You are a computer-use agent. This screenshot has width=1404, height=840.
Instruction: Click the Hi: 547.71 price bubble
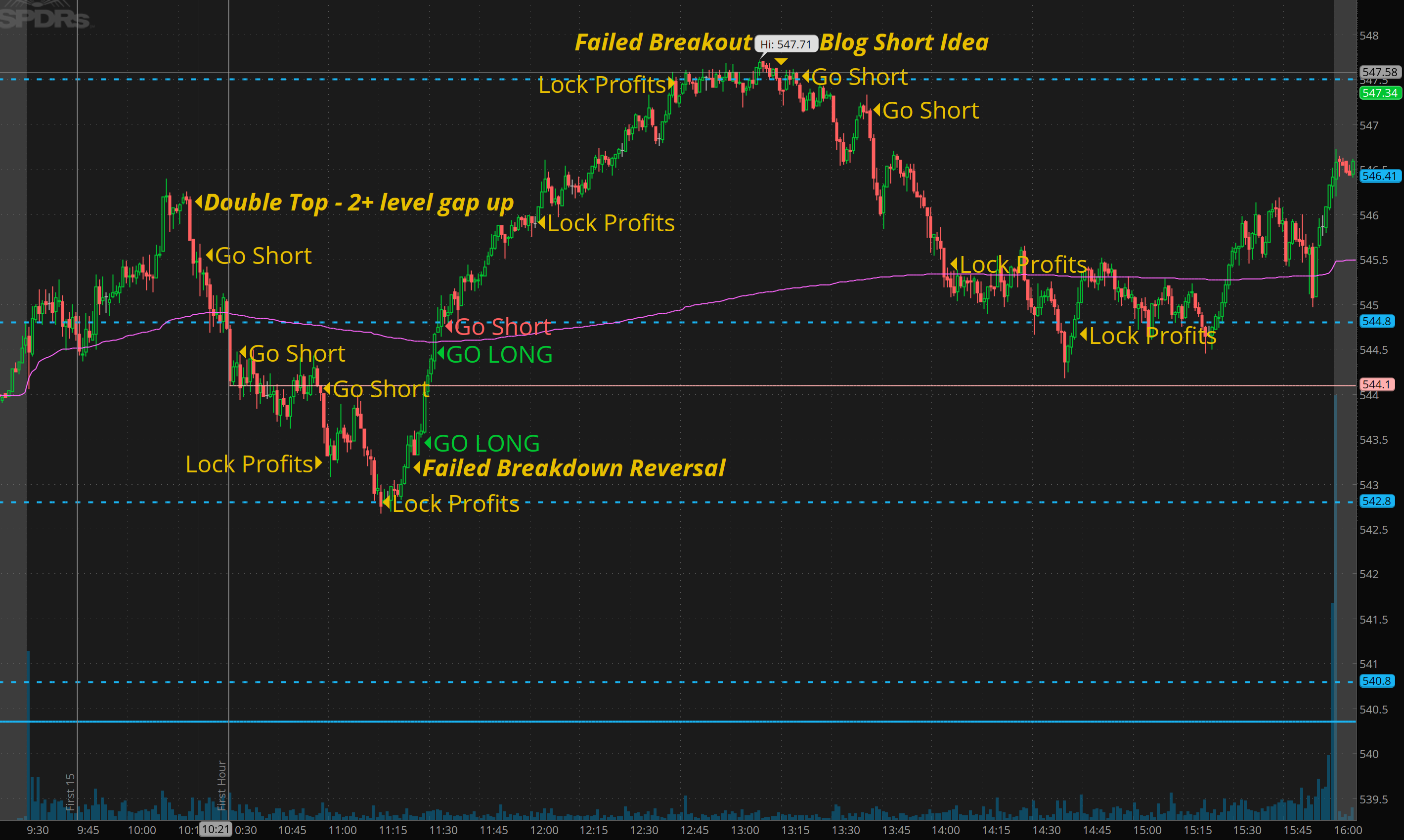tap(786, 44)
